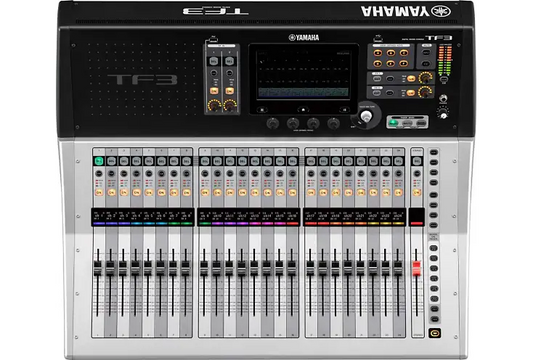Toggle channel 7 ON key
The image size is (533, 360).
[174, 192]
